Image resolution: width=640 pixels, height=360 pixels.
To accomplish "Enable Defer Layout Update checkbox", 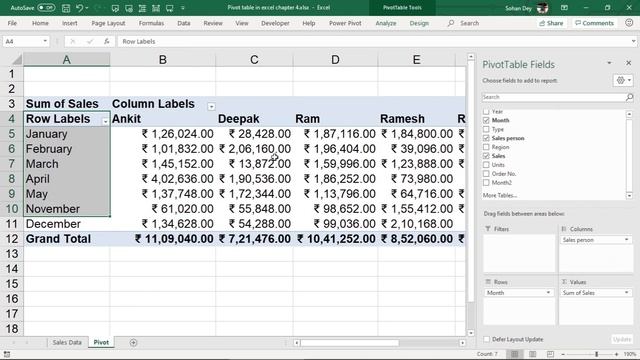I will (487, 339).
